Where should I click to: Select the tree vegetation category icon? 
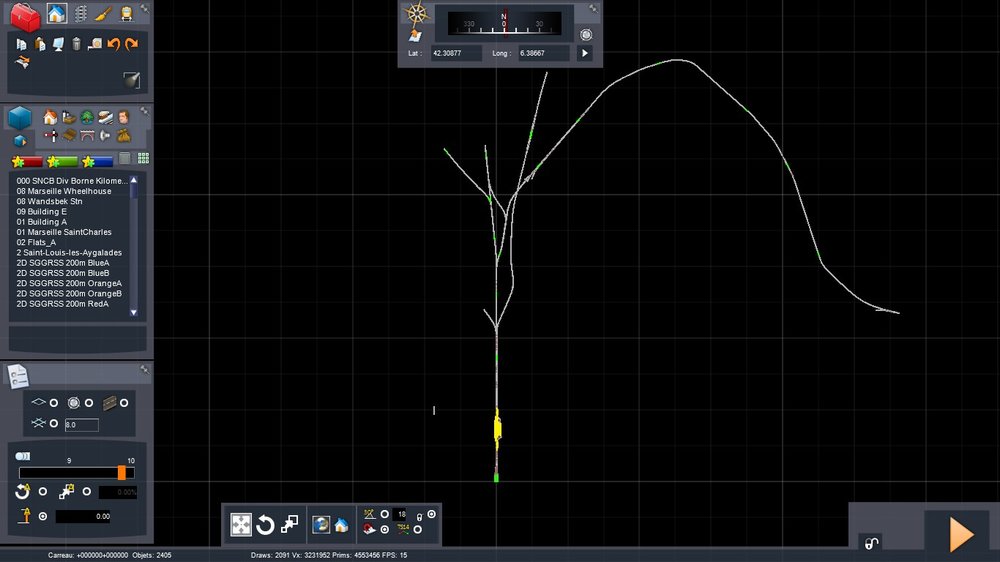(87, 118)
